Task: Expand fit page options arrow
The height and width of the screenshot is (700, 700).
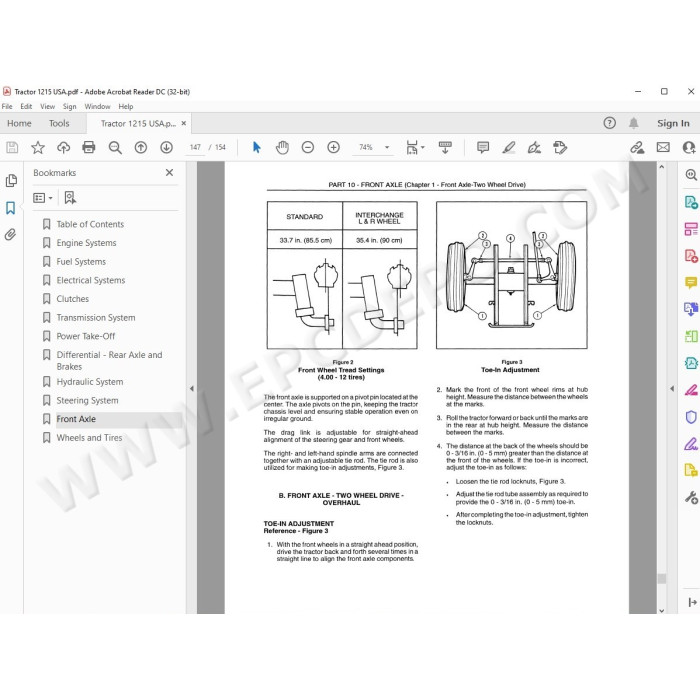Action: 423,147
